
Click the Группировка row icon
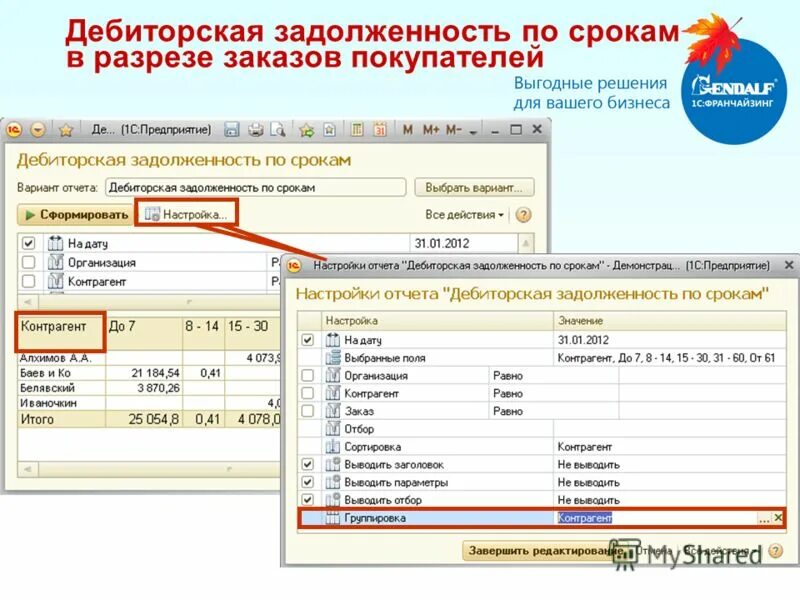[333, 518]
